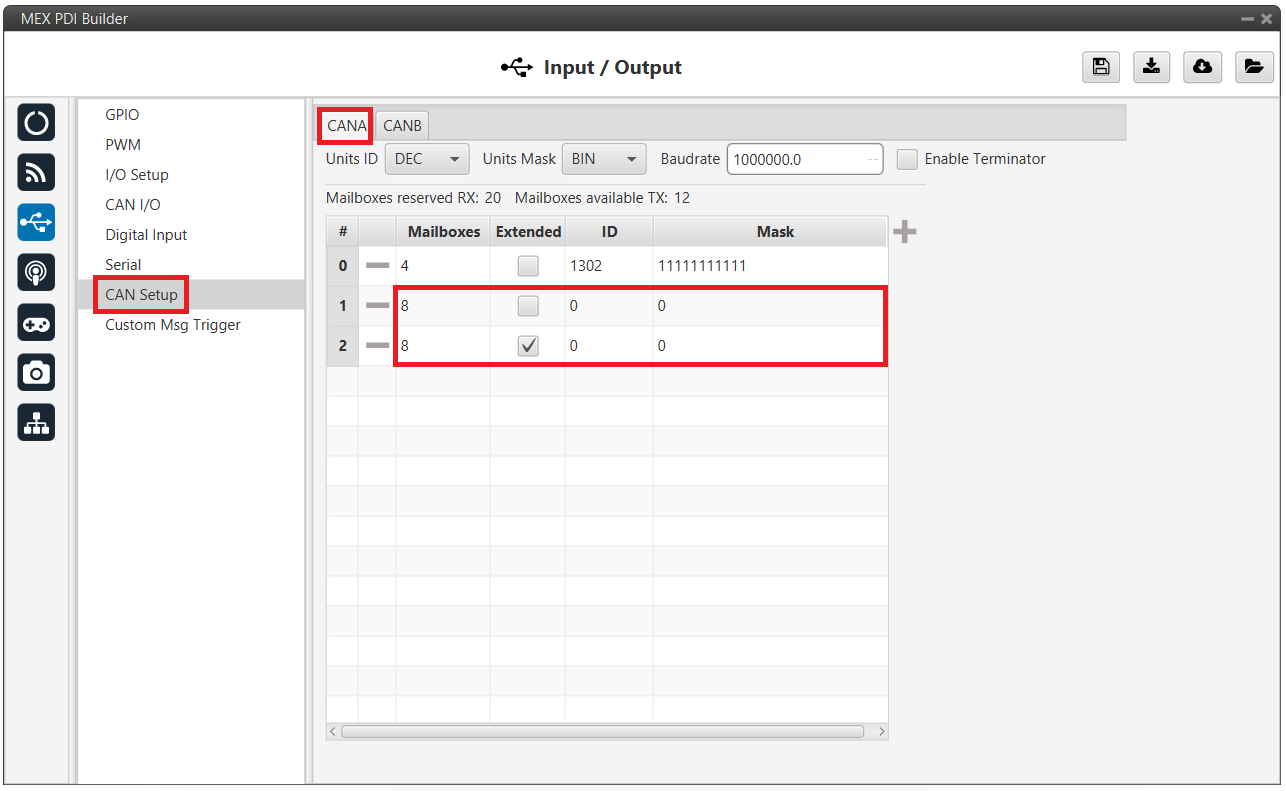Click the download-to-disk icon in top toolbar

pyautogui.click(x=1151, y=67)
